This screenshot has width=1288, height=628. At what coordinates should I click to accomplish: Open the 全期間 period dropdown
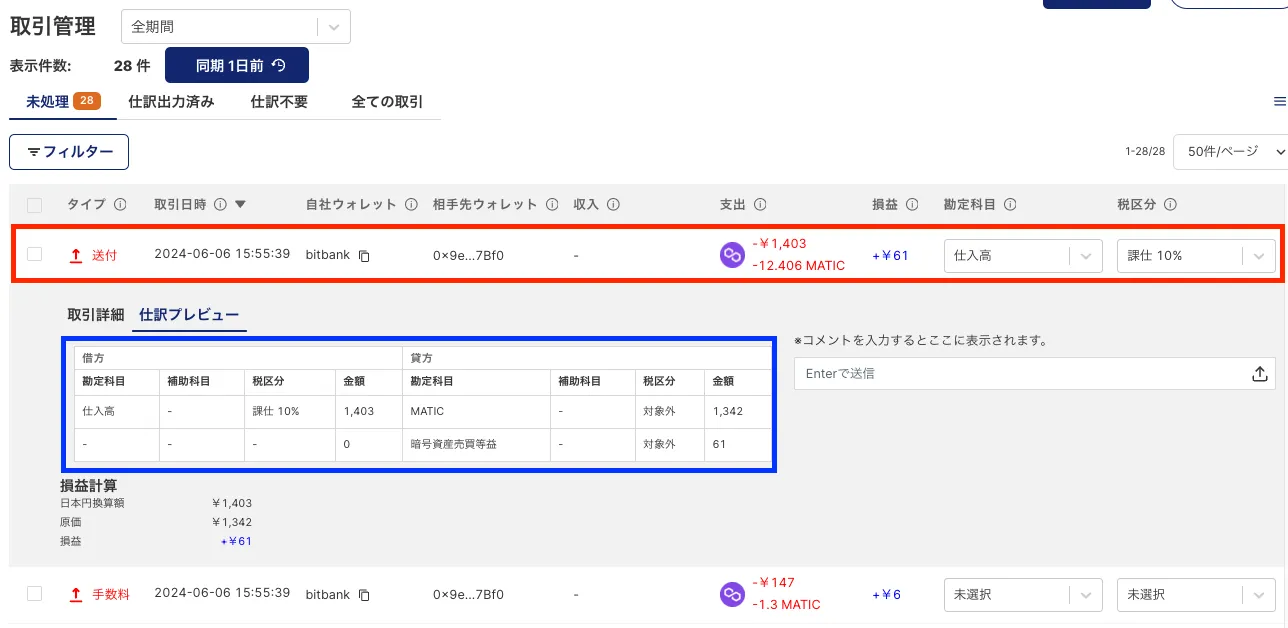point(235,27)
